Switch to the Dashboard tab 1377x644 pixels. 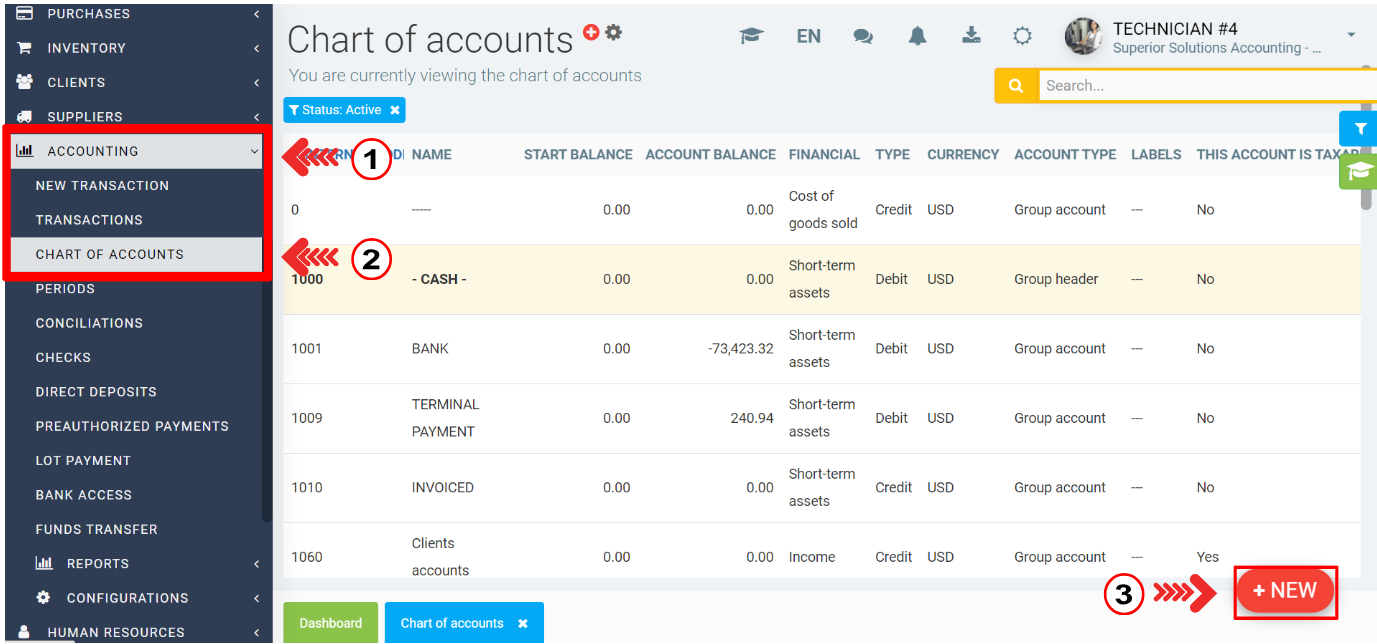(x=330, y=623)
